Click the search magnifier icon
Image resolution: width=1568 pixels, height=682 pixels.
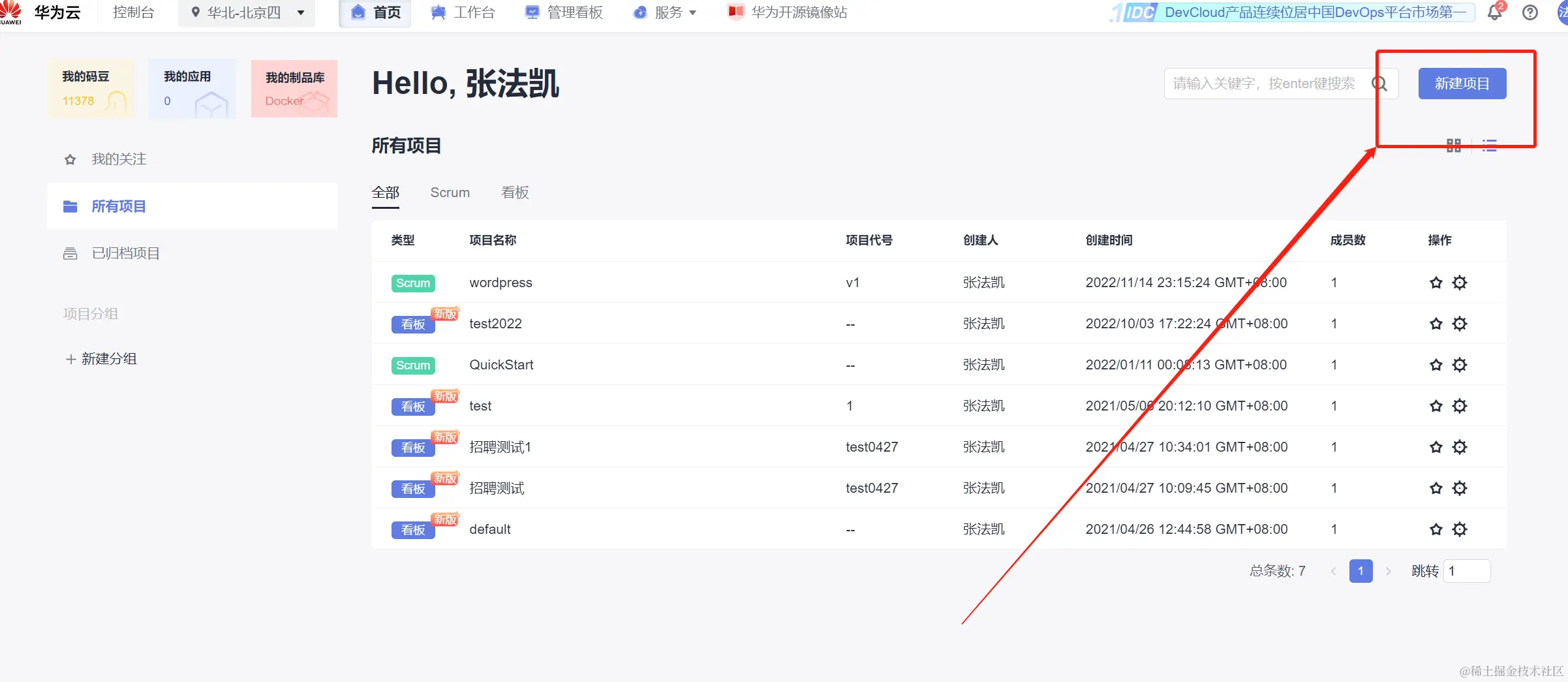(x=1379, y=84)
